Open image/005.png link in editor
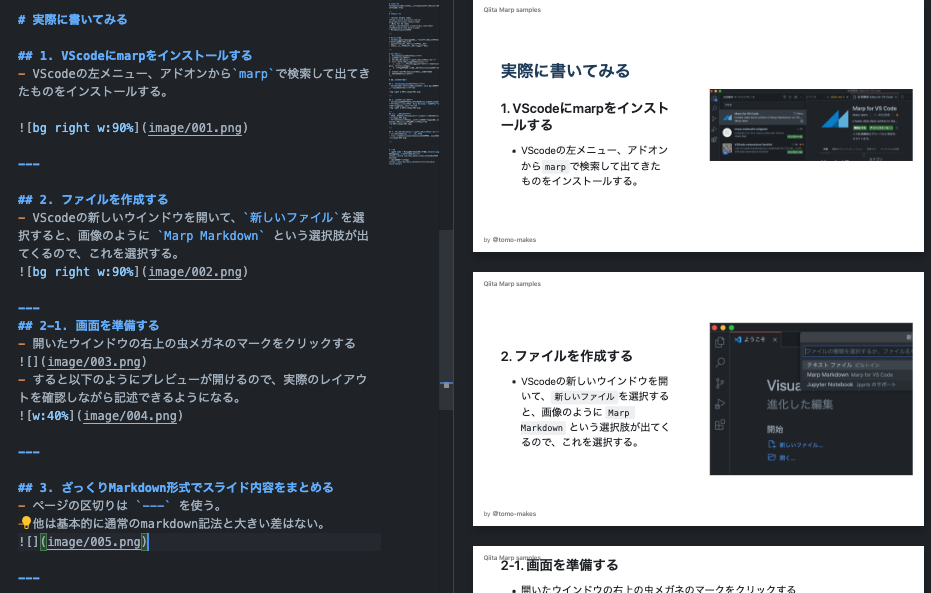This screenshot has width=931, height=593. (x=94, y=541)
